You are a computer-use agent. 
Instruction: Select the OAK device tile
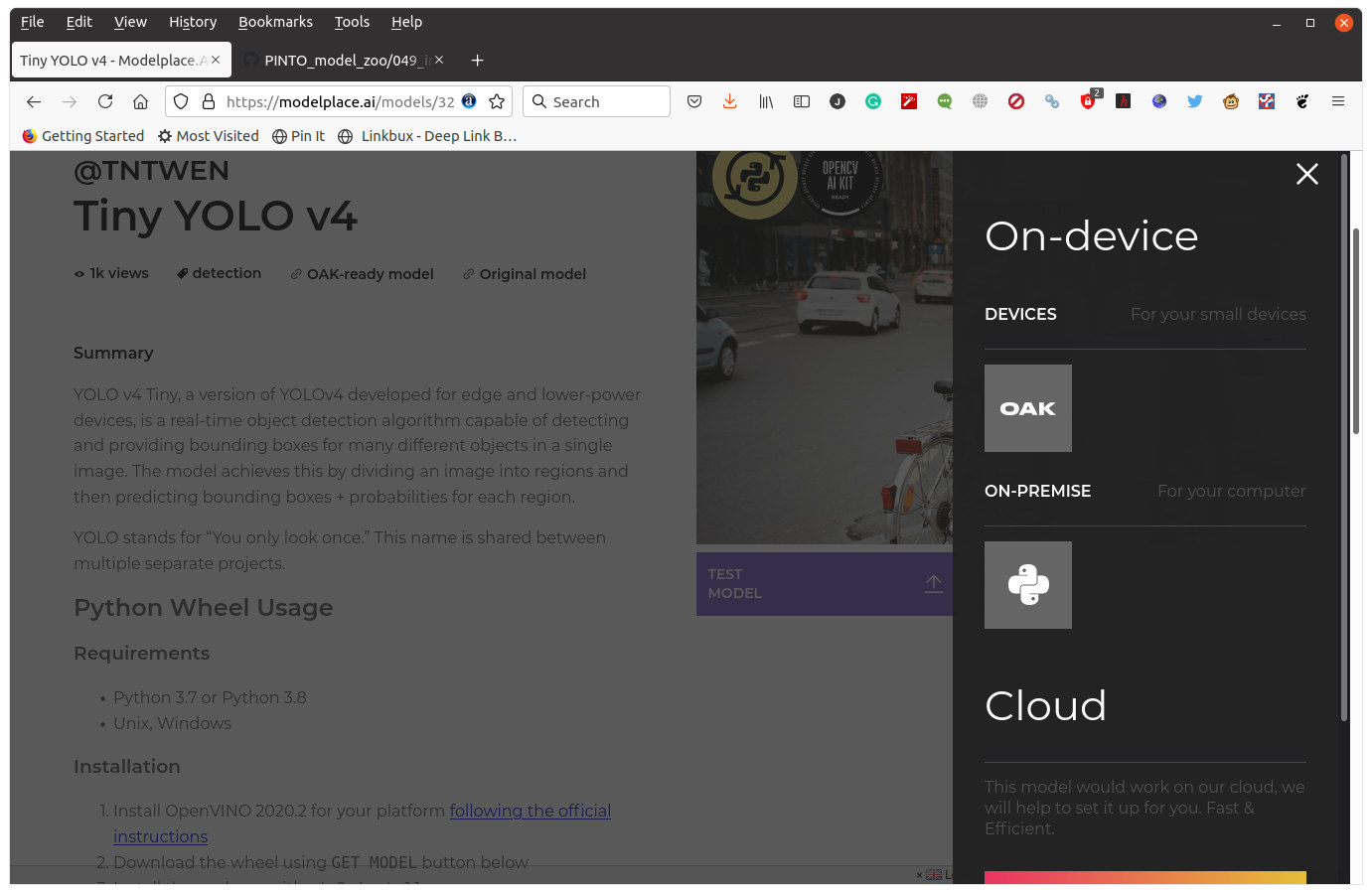(x=1028, y=408)
